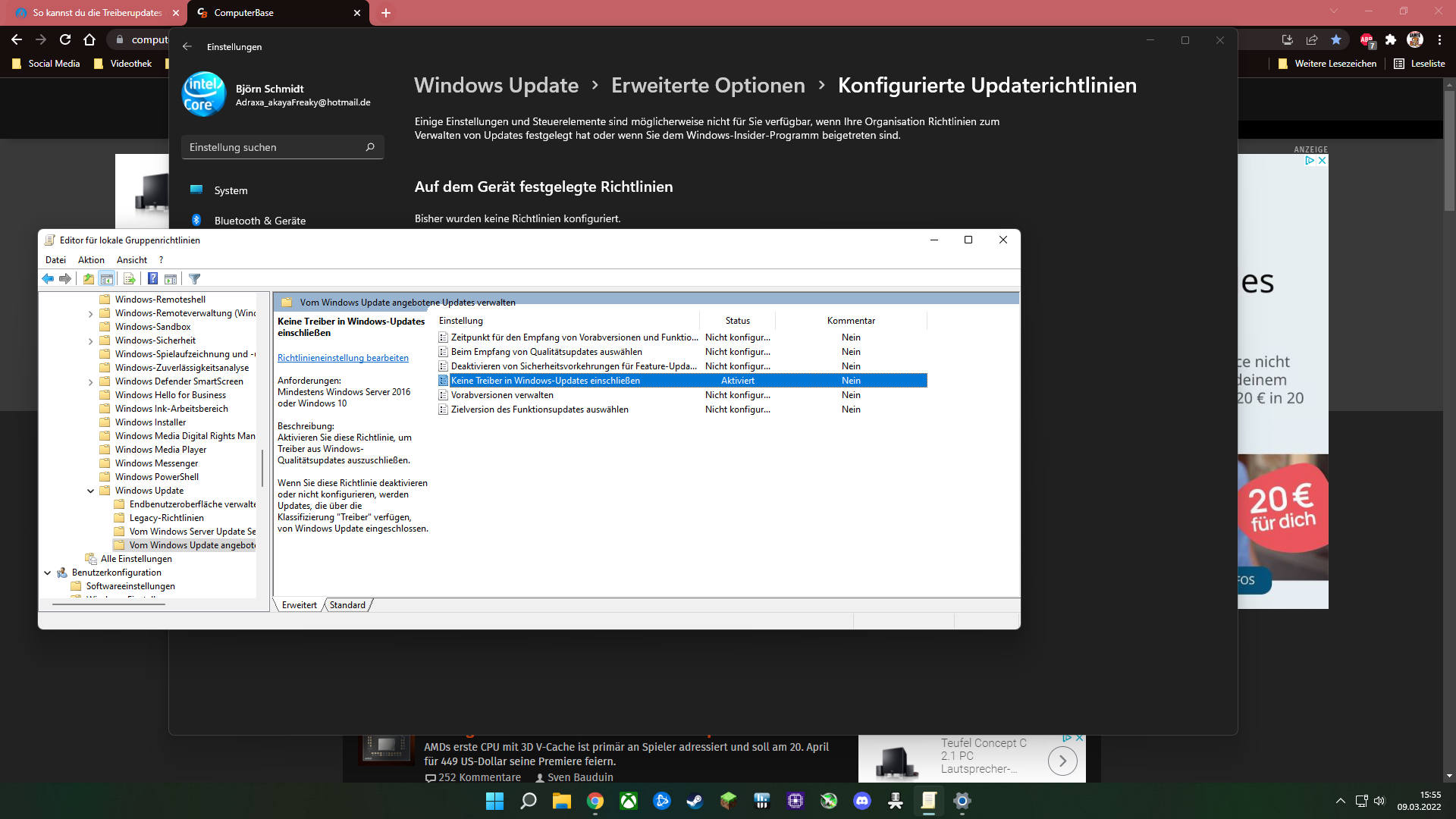Sort by the Einstellung column header
Viewport: 1456px width, 819px height.
click(x=567, y=321)
